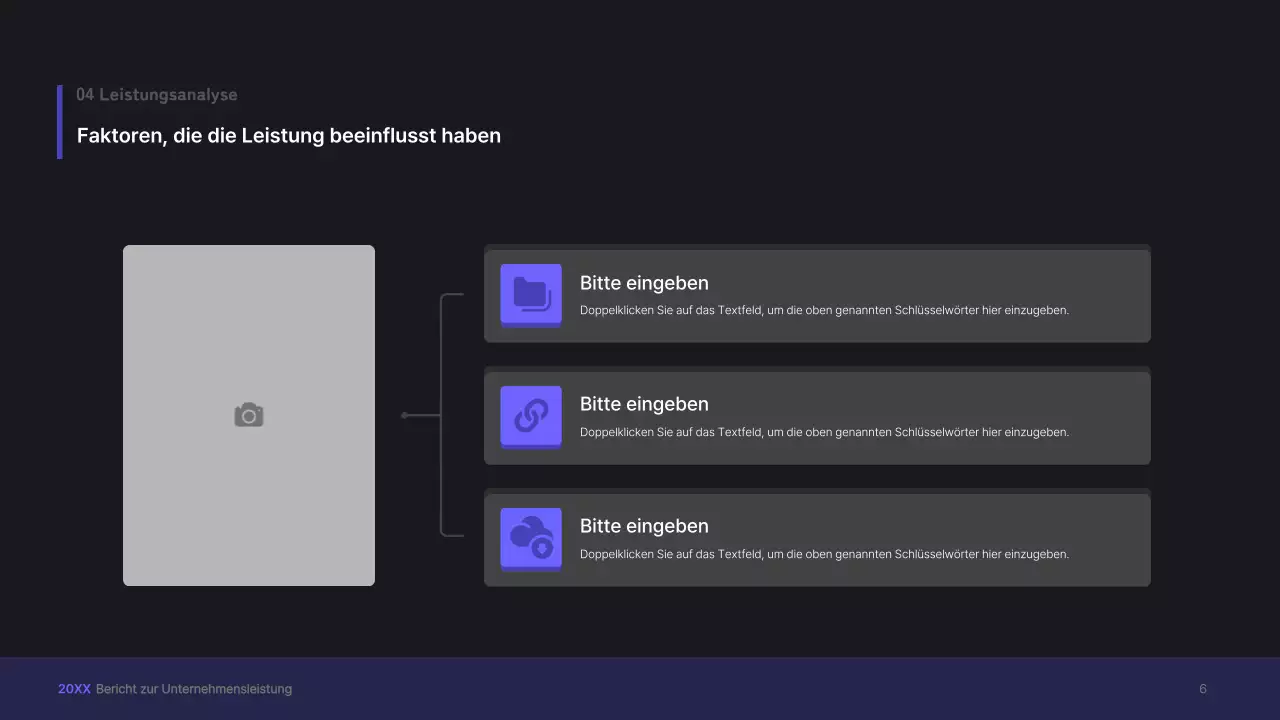Select the gray image placeholder's top area
Viewport: 1280px width, 720px height.
[249, 290]
